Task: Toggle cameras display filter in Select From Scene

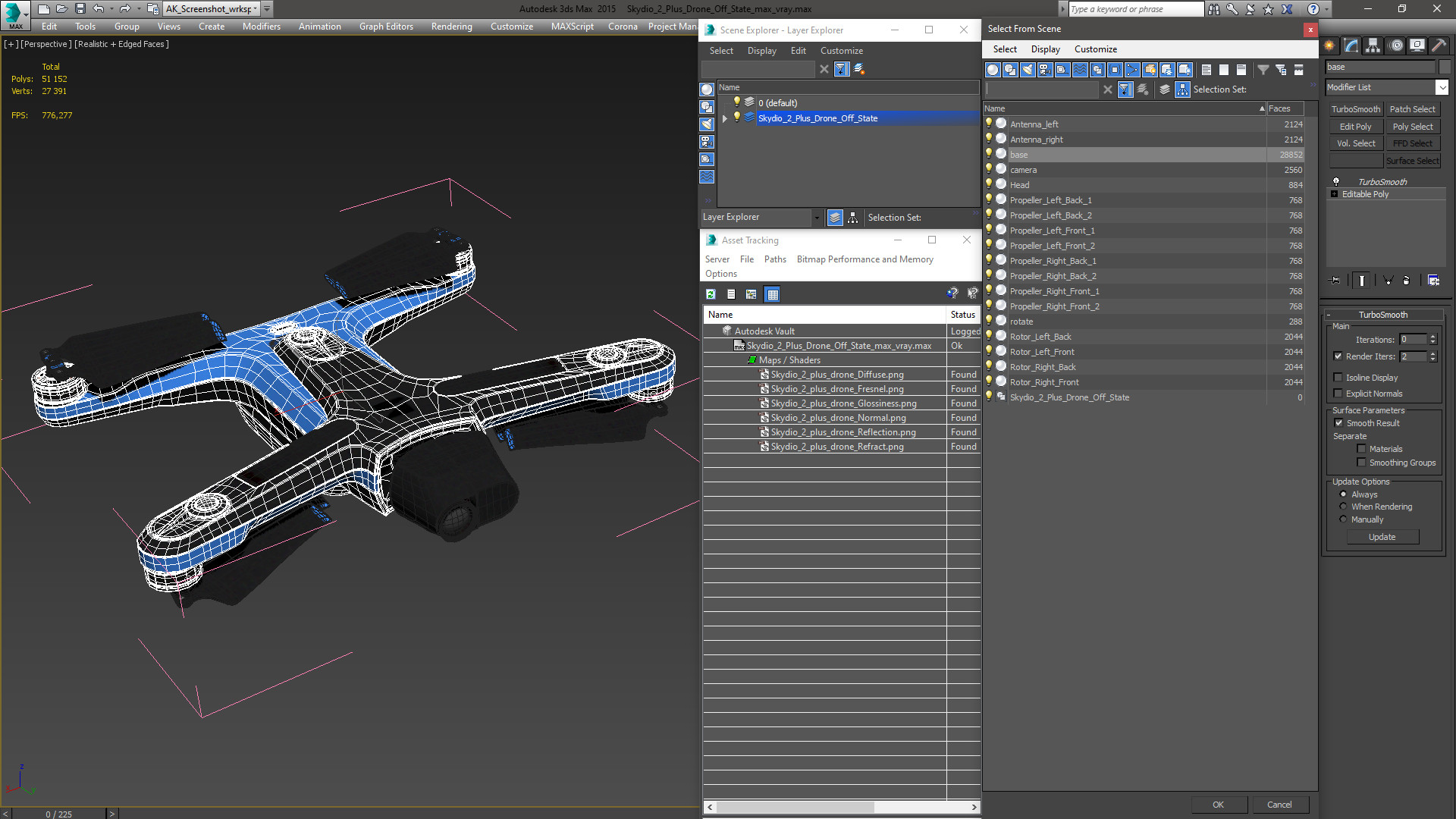Action: point(1045,70)
